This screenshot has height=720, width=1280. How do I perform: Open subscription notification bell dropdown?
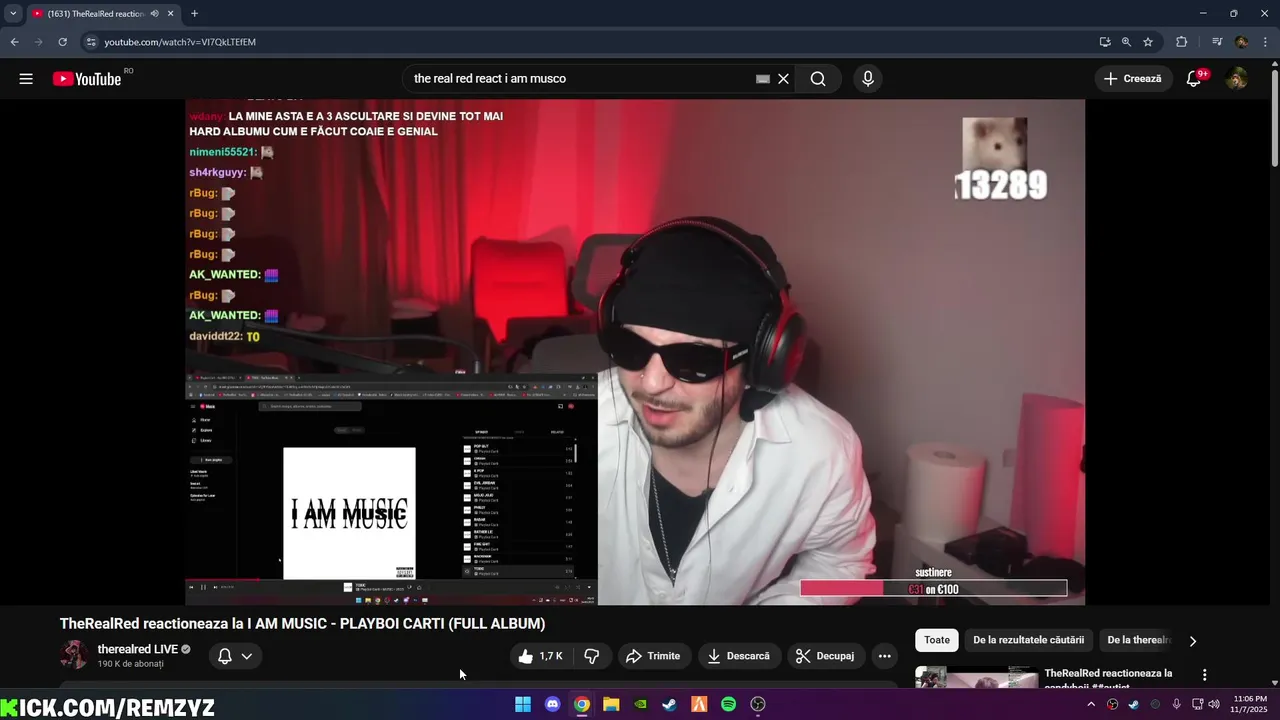click(x=236, y=656)
